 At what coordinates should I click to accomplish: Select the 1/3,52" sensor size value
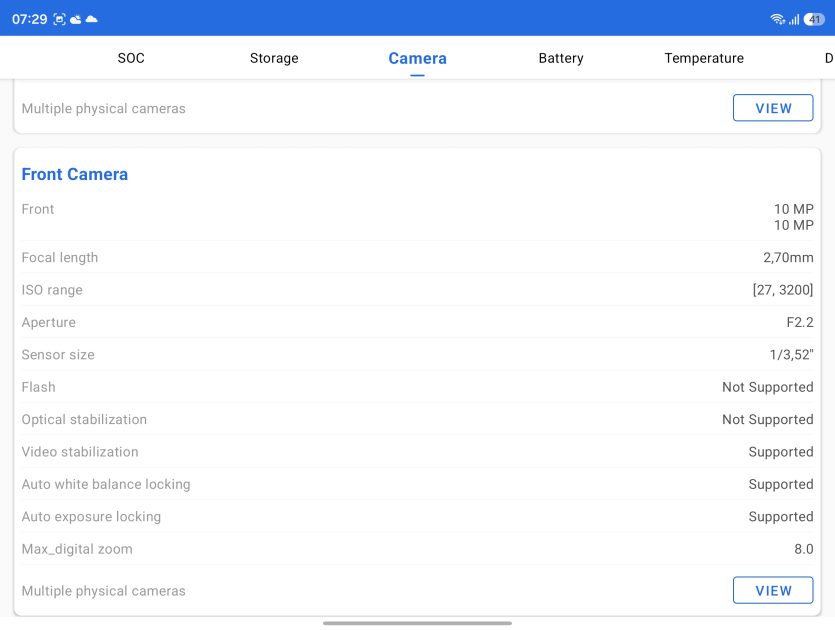791,355
